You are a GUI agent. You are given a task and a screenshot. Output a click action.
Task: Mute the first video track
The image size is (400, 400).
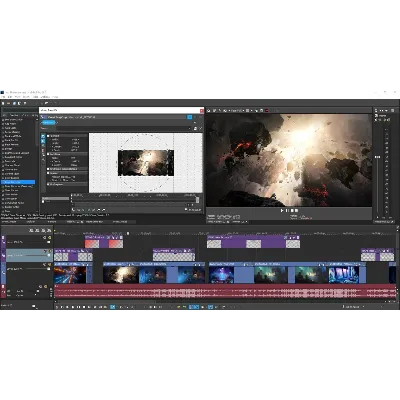pyautogui.click(x=44, y=238)
